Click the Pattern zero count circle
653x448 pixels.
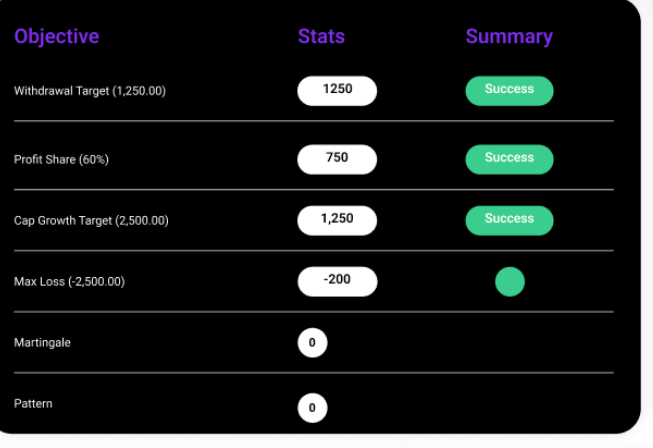[312, 408]
